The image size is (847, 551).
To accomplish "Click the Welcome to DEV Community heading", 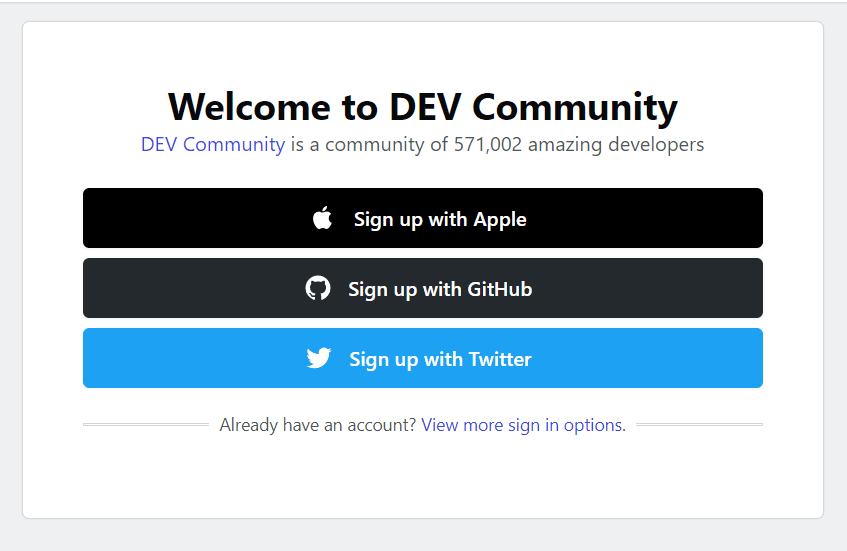I will coord(423,107).
